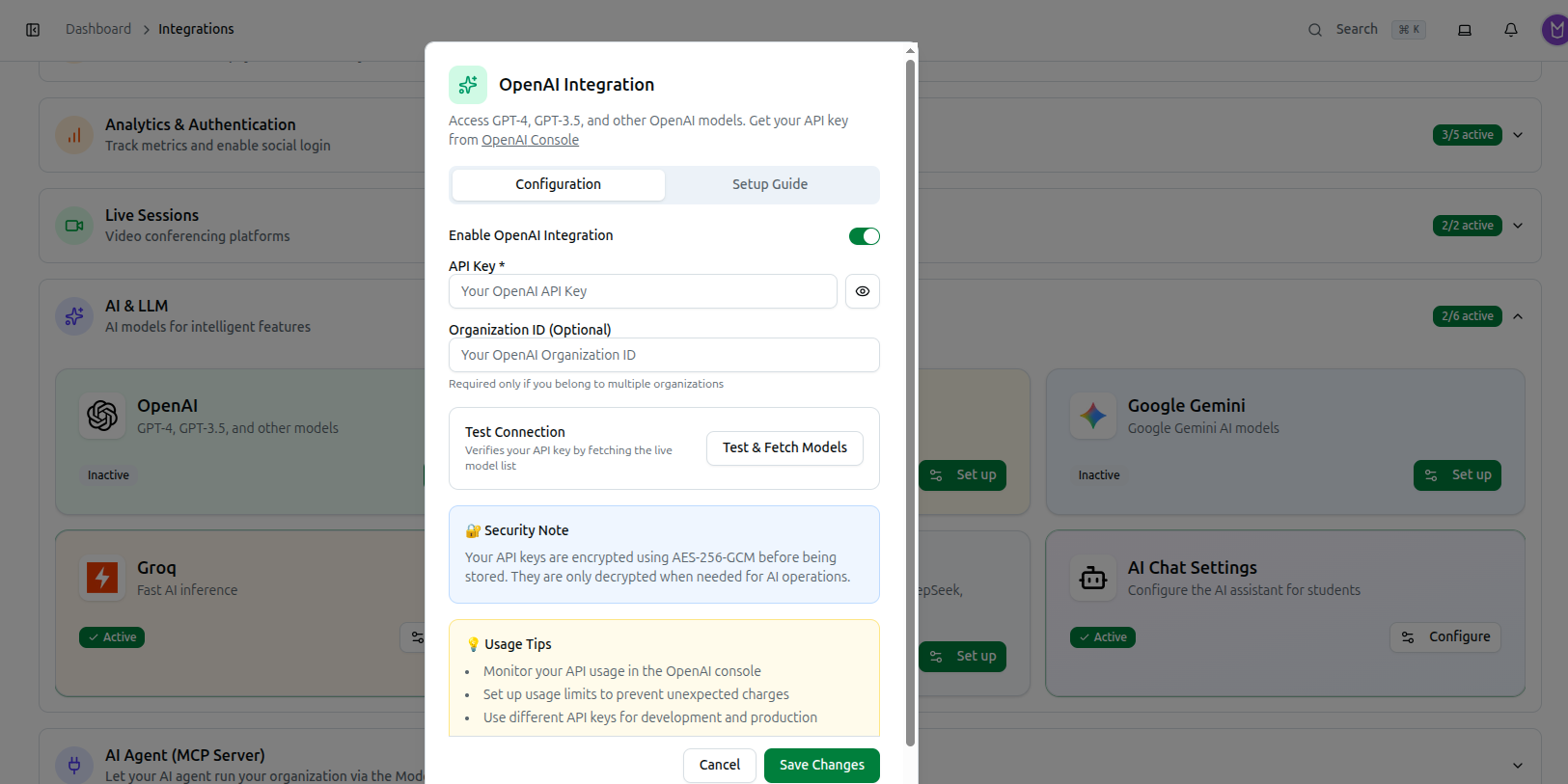1568x784 pixels.
Task: Click 'Set up usage limits' tip
Action: click(x=636, y=694)
